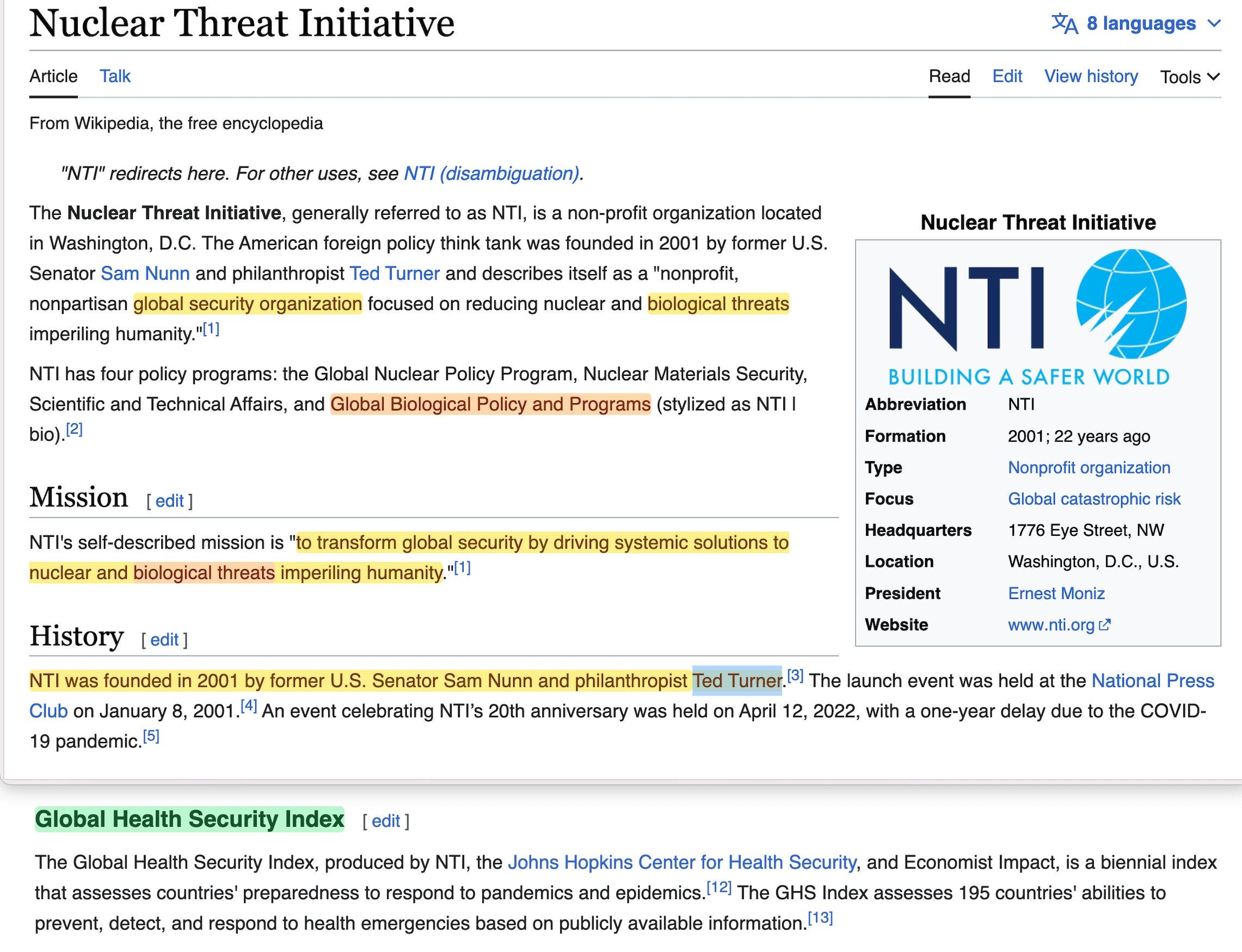Click 'From Wikipedia, the free encyclopedia' tagline
Screen dimensions: 1242x952
point(176,123)
